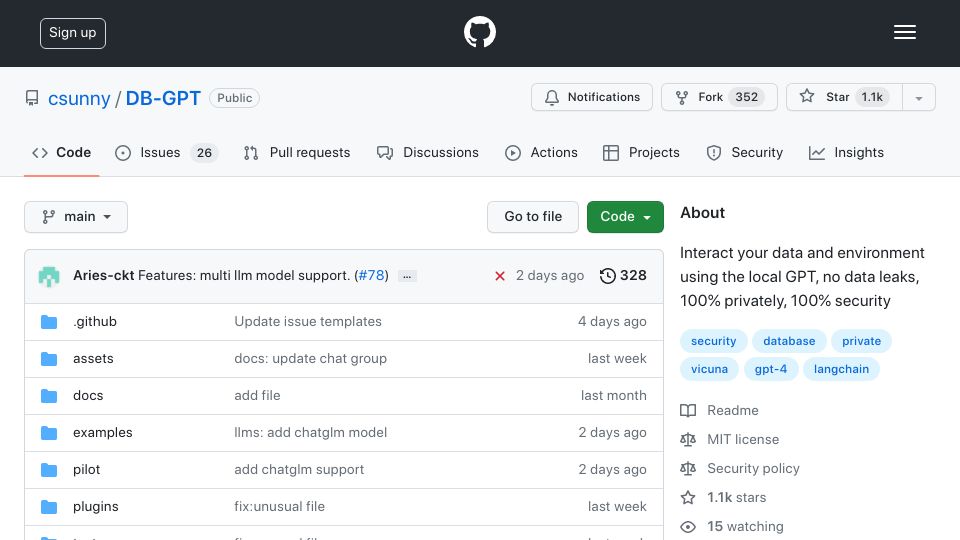Viewport: 960px width, 540px height.
Task: Select the vicuna topic tag
Action: [x=709, y=369]
